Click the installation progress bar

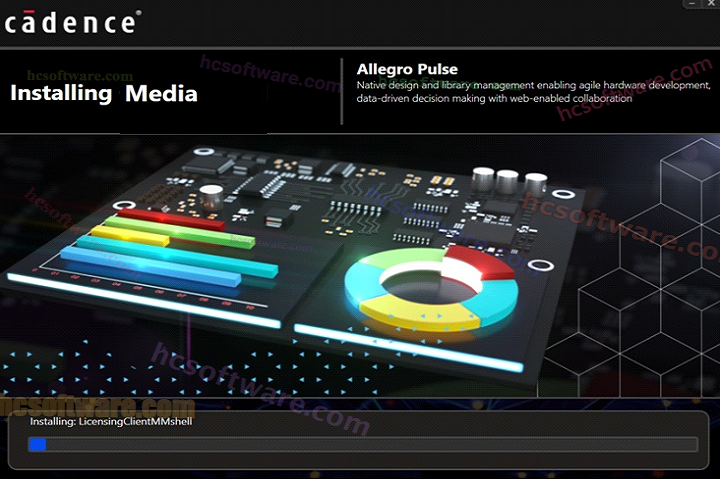tap(363, 444)
